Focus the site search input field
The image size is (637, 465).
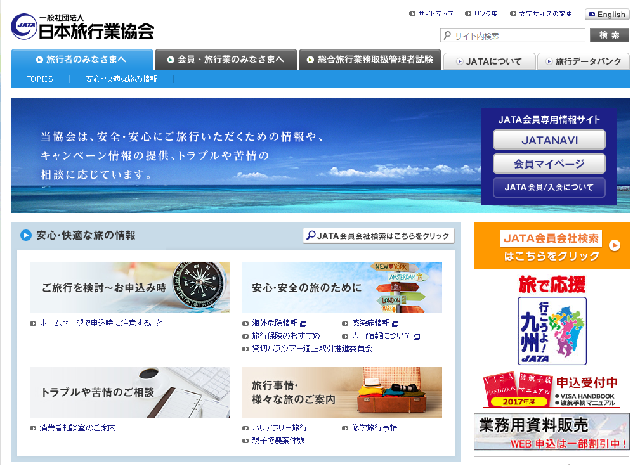pyautogui.click(x=513, y=36)
